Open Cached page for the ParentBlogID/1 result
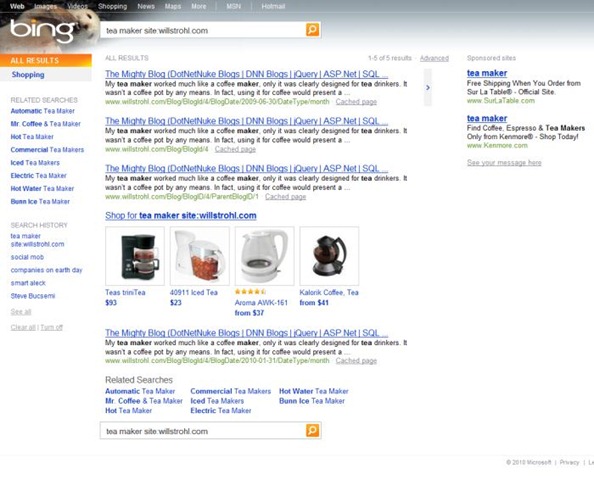 286,197
